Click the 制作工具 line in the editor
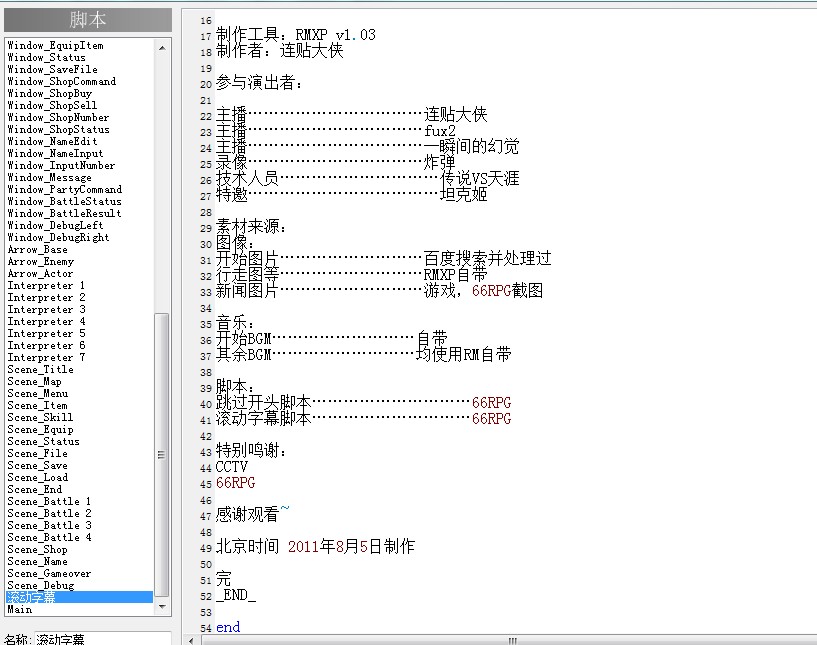817x645 pixels. (x=295, y=35)
